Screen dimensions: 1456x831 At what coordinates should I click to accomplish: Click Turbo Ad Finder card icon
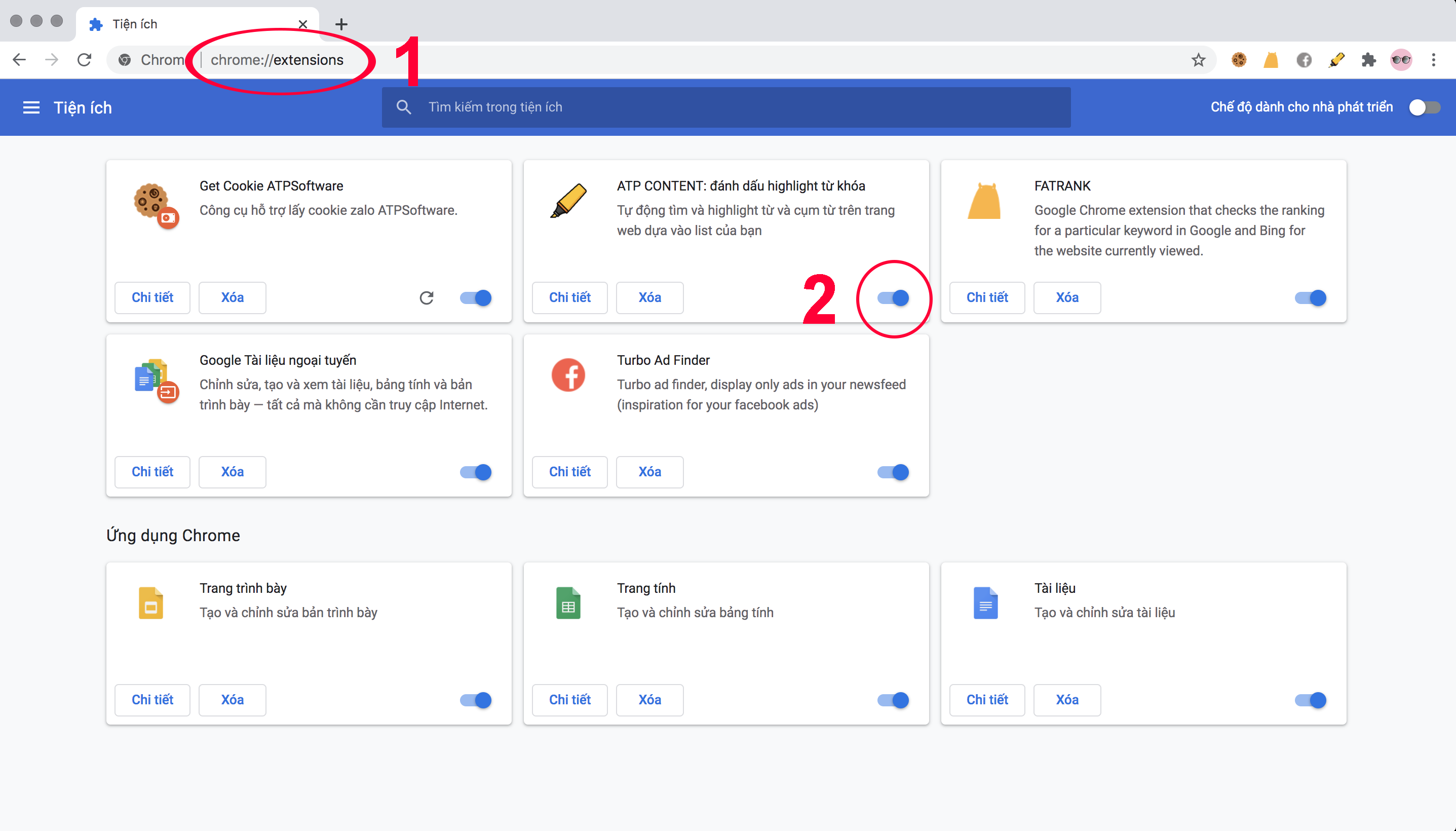pyautogui.click(x=568, y=375)
